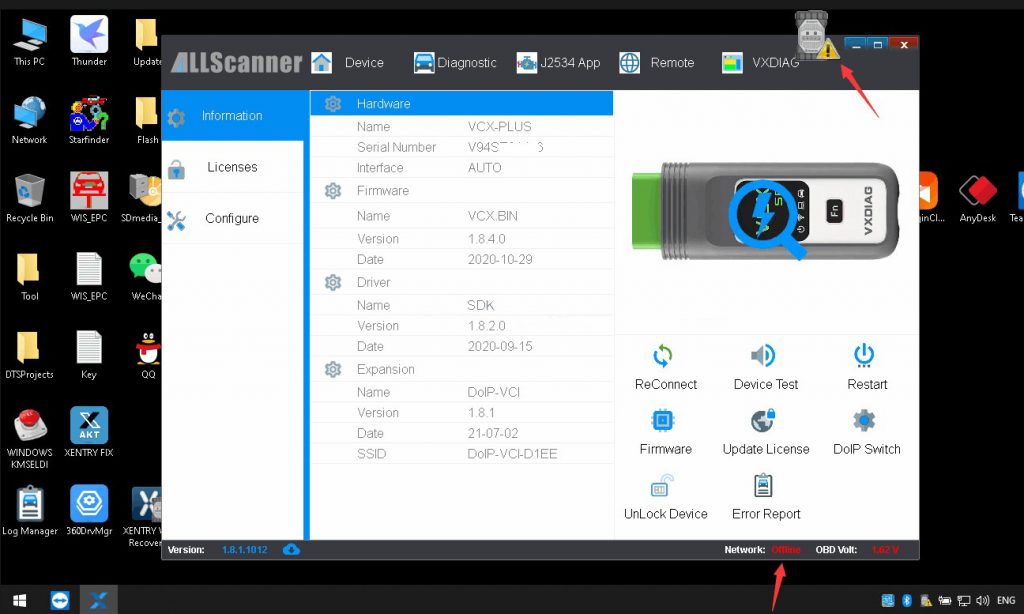The image size is (1024, 614).
Task: Select the Interface AUTO value
Action: point(485,167)
